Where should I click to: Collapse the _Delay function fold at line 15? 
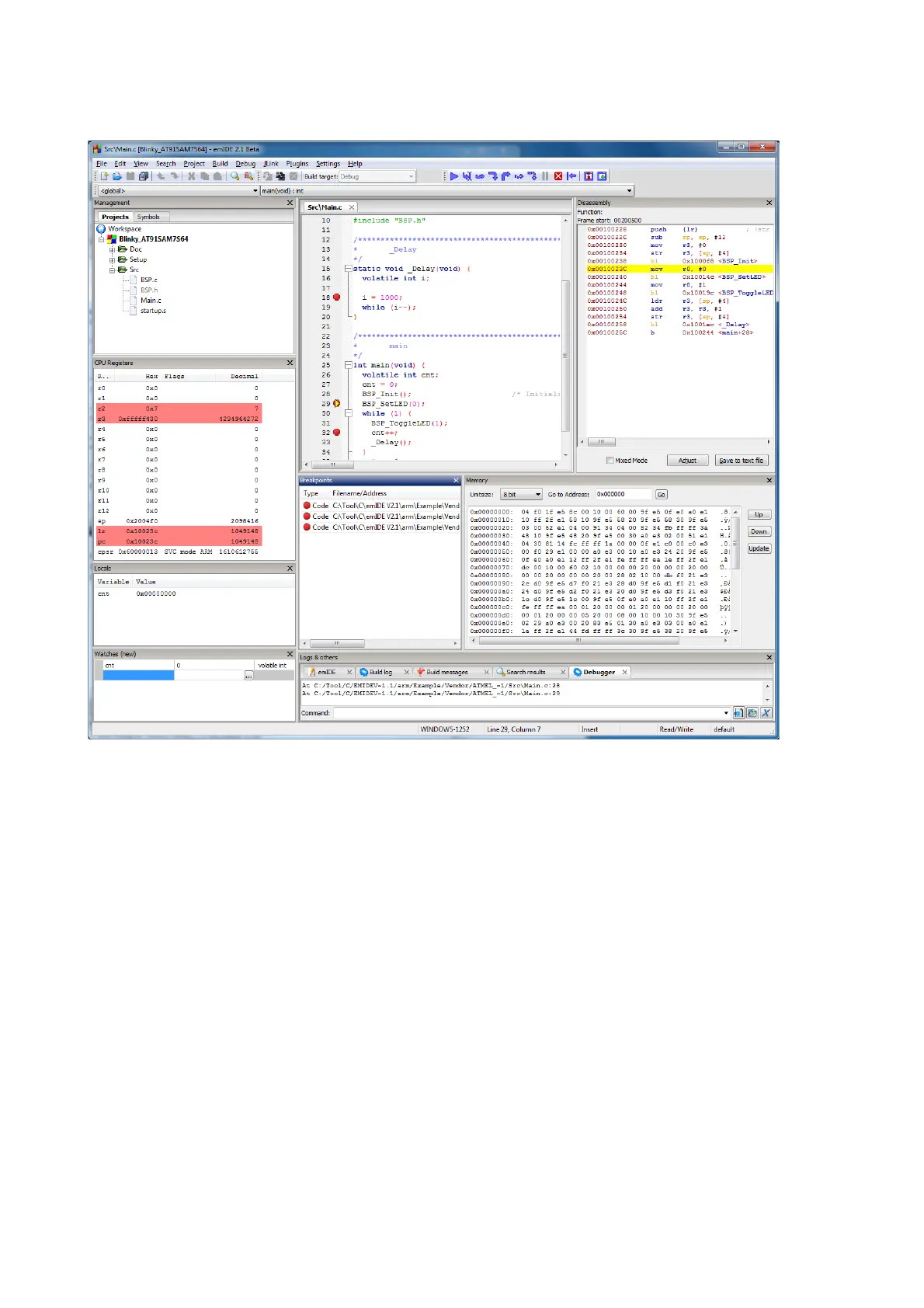click(349, 269)
